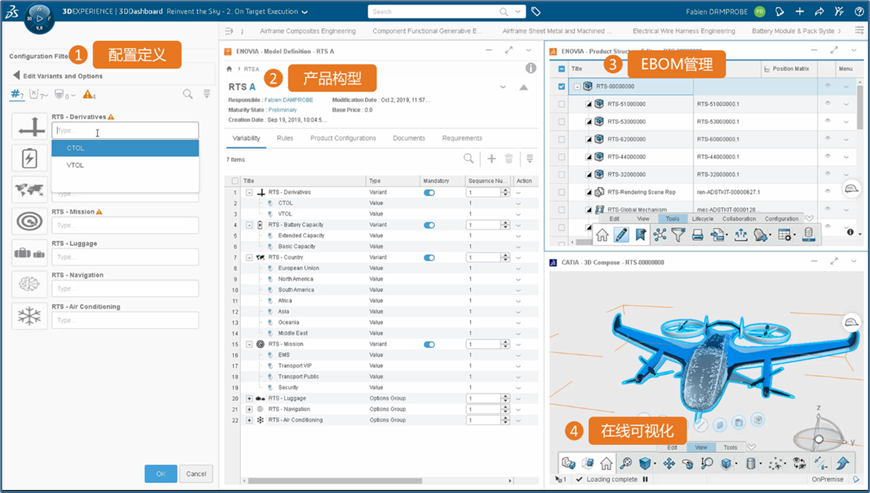Collapse the RTS - Country variant row
The image size is (870, 493).
249,257
